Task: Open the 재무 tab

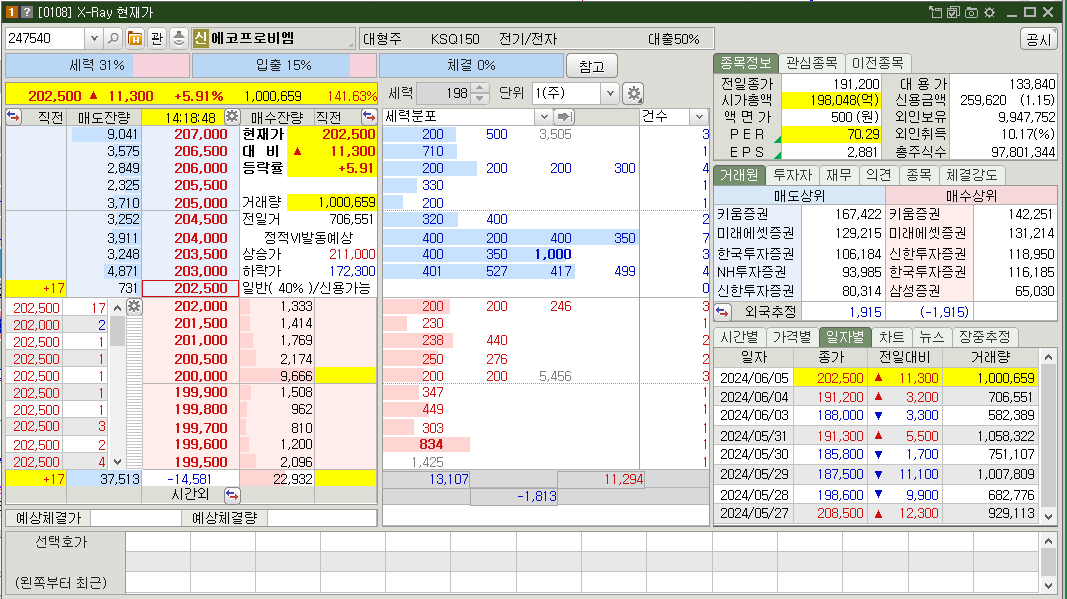Action: click(838, 175)
